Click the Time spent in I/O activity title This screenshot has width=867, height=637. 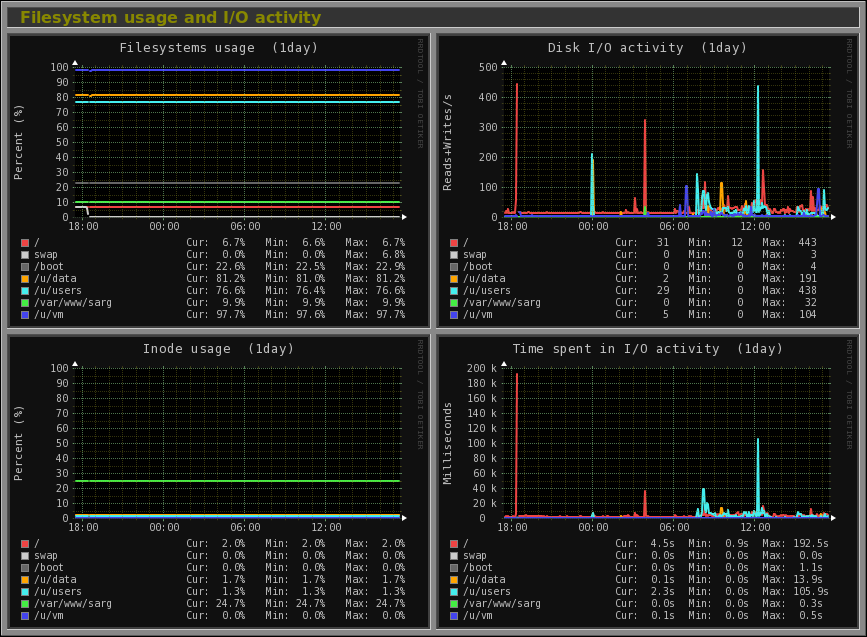[x=647, y=349]
